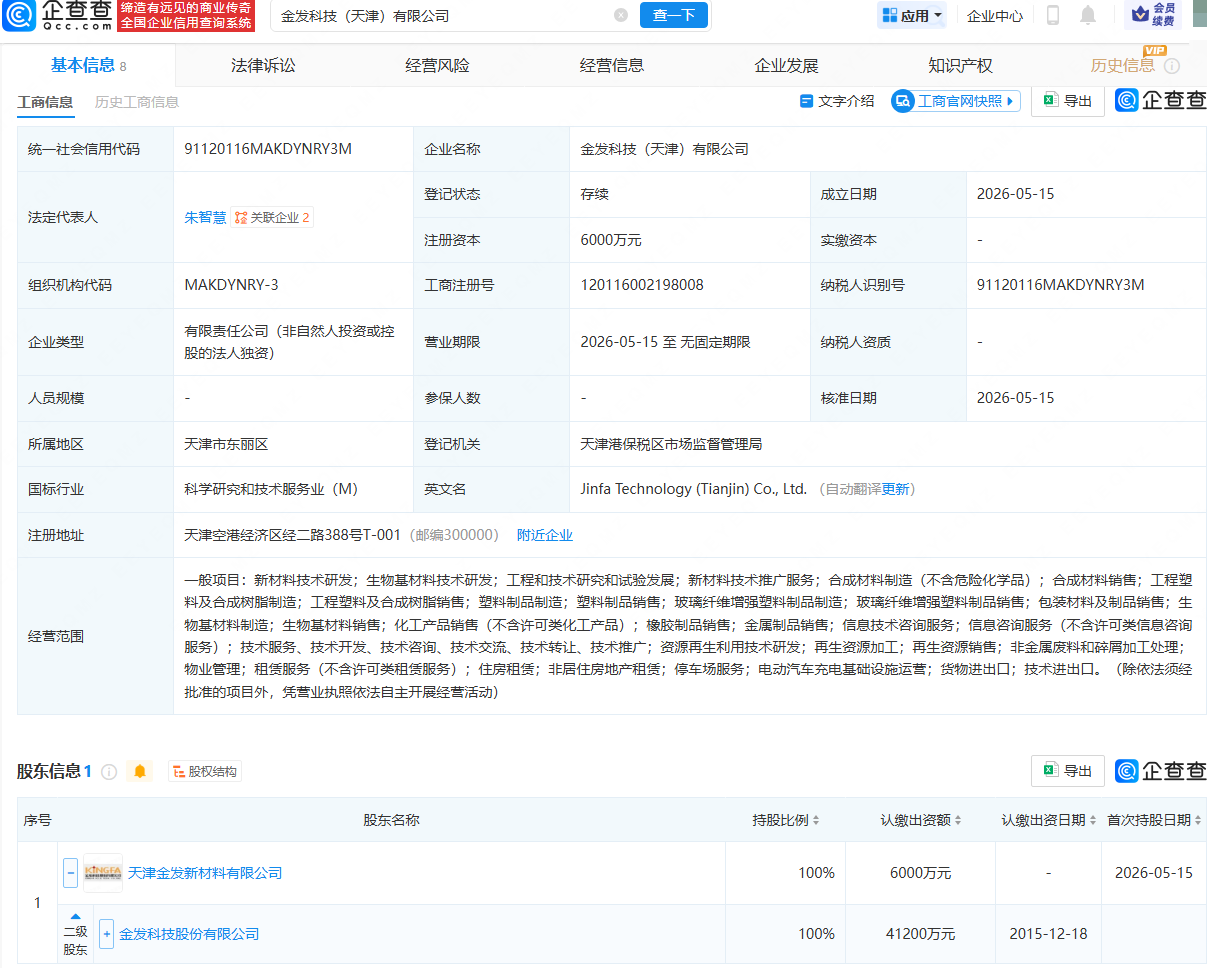The width and height of the screenshot is (1207, 968).
Task: Open 企业中心
Action: click(995, 16)
